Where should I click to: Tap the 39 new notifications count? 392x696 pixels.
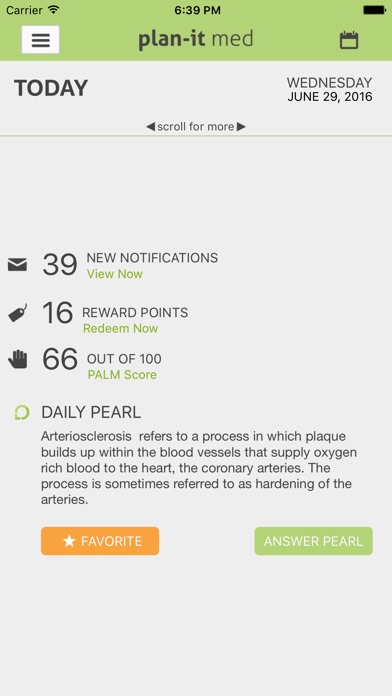click(x=60, y=265)
